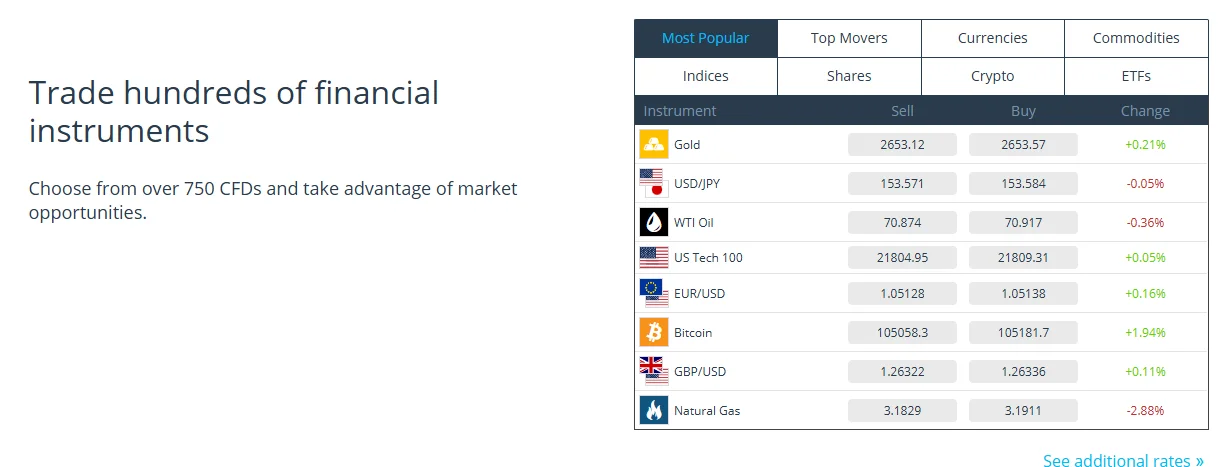Switch to the Crypto tab
Screen dimensions: 1221x467
click(x=992, y=76)
